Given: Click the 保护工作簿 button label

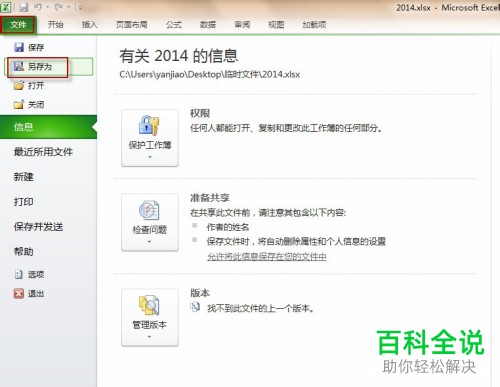Looking at the screenshot, I should coord(150,145).
